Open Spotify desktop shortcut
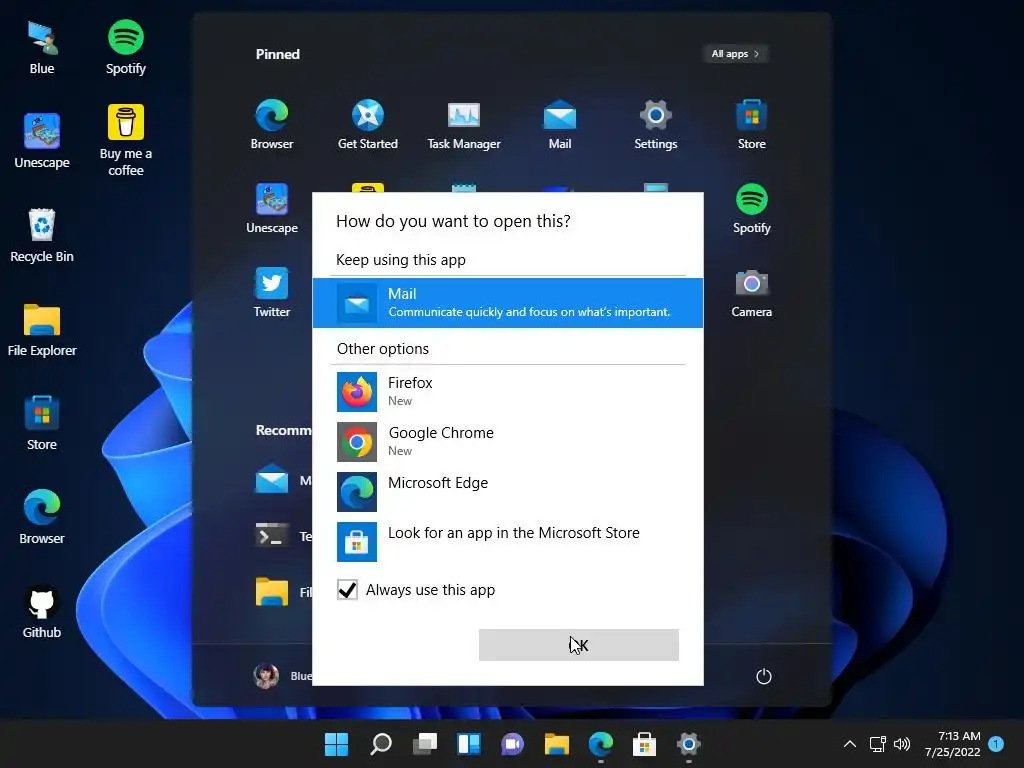Viewport: 1024px width, 768px height. pos(126,48)
